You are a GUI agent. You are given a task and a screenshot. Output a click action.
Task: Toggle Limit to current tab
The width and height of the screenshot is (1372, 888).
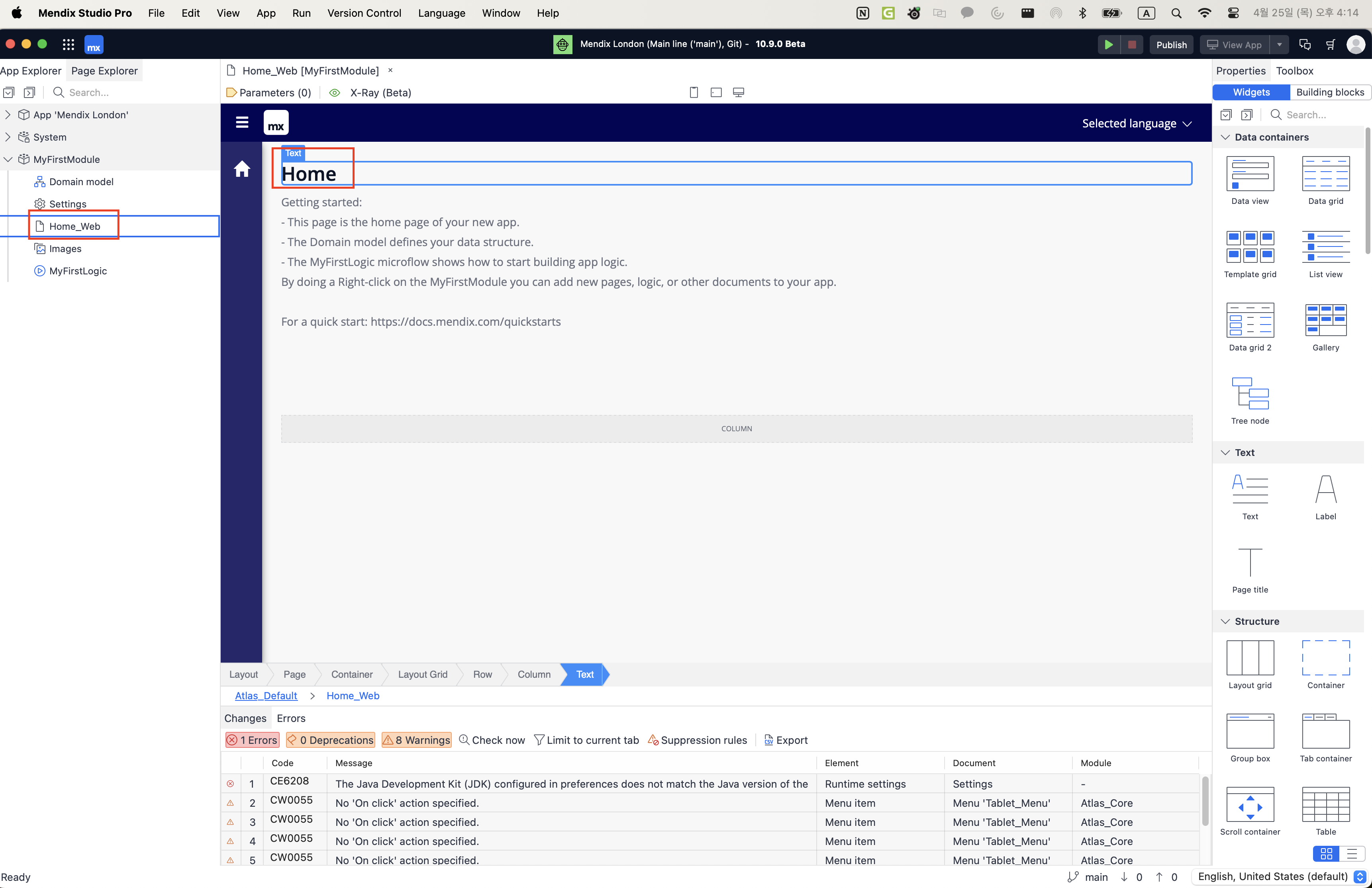[x=586, y=740]
